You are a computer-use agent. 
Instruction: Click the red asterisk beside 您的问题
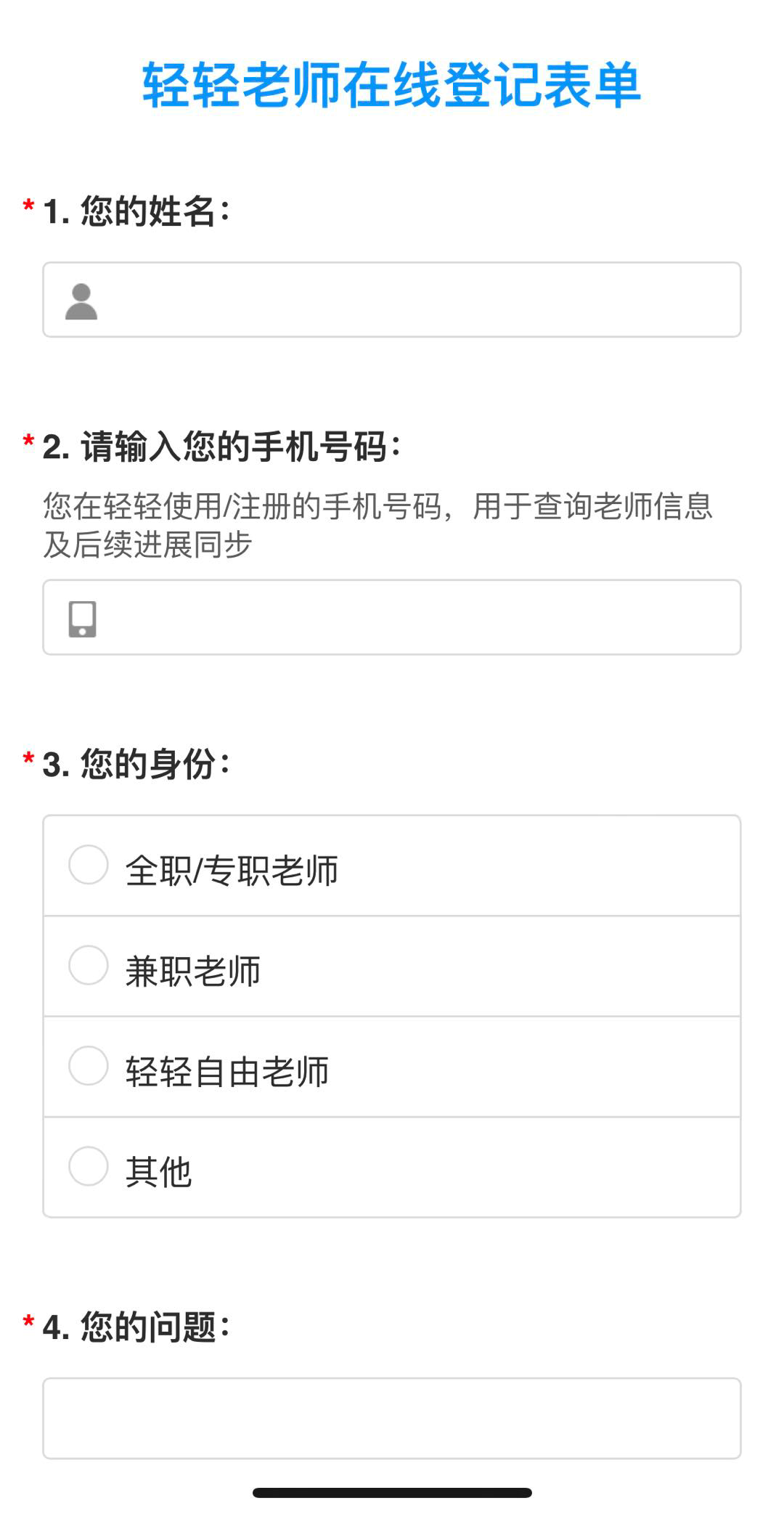click(x=28, y=1323)
